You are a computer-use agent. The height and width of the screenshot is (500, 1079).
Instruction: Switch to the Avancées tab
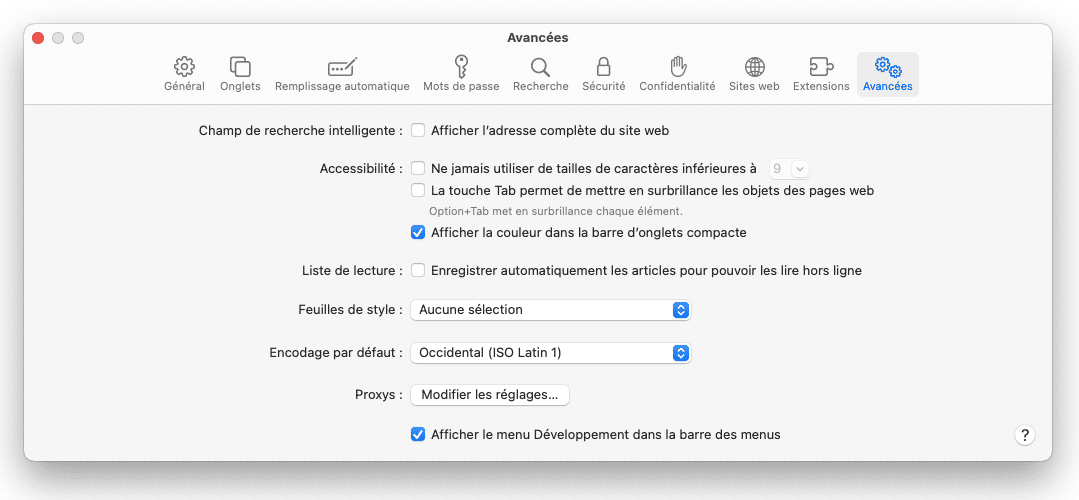[x=888, y=74]
